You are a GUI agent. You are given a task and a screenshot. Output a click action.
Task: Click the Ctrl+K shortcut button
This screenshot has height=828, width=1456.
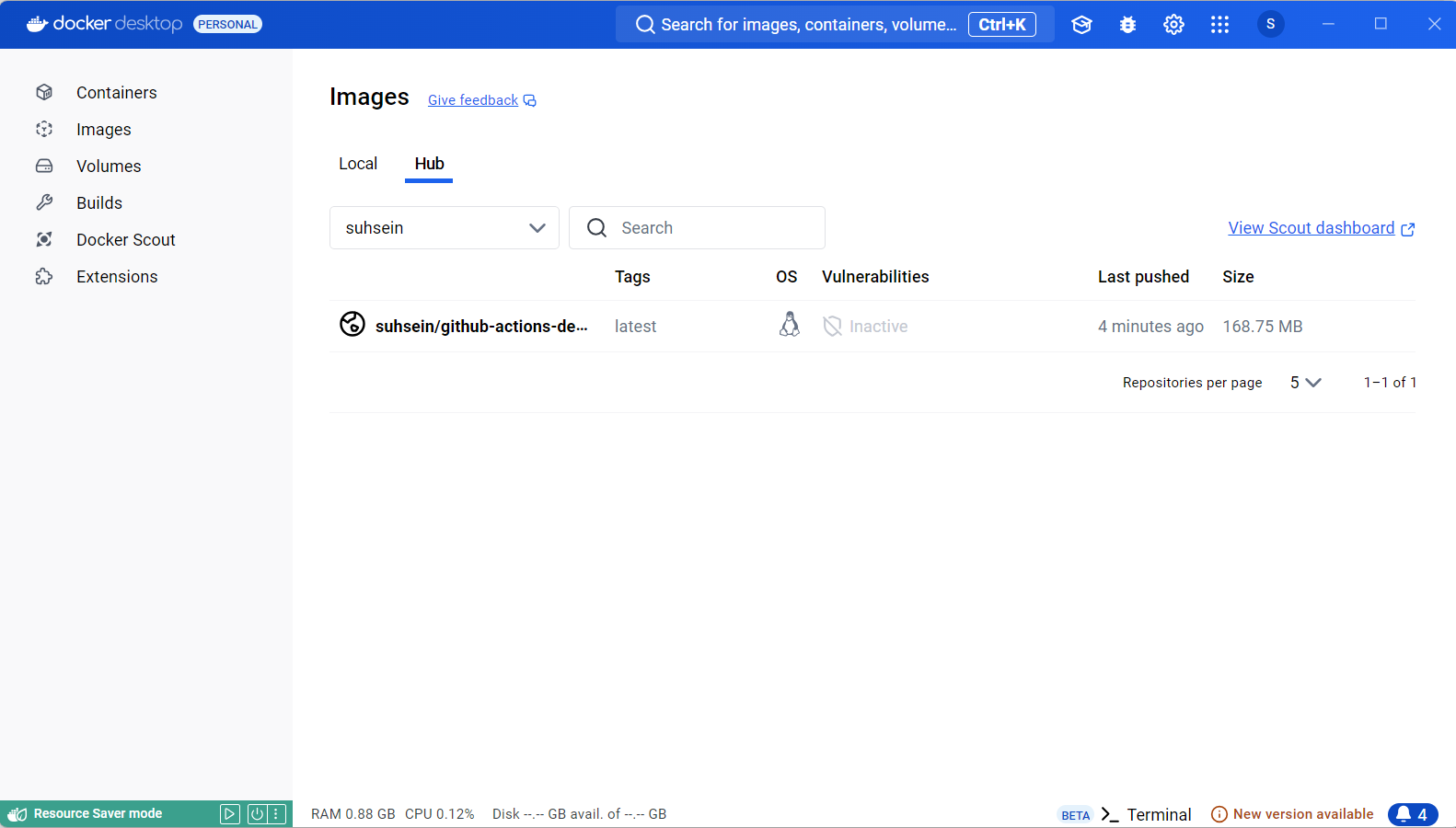pyautogui.click(x=1002, y=25)
